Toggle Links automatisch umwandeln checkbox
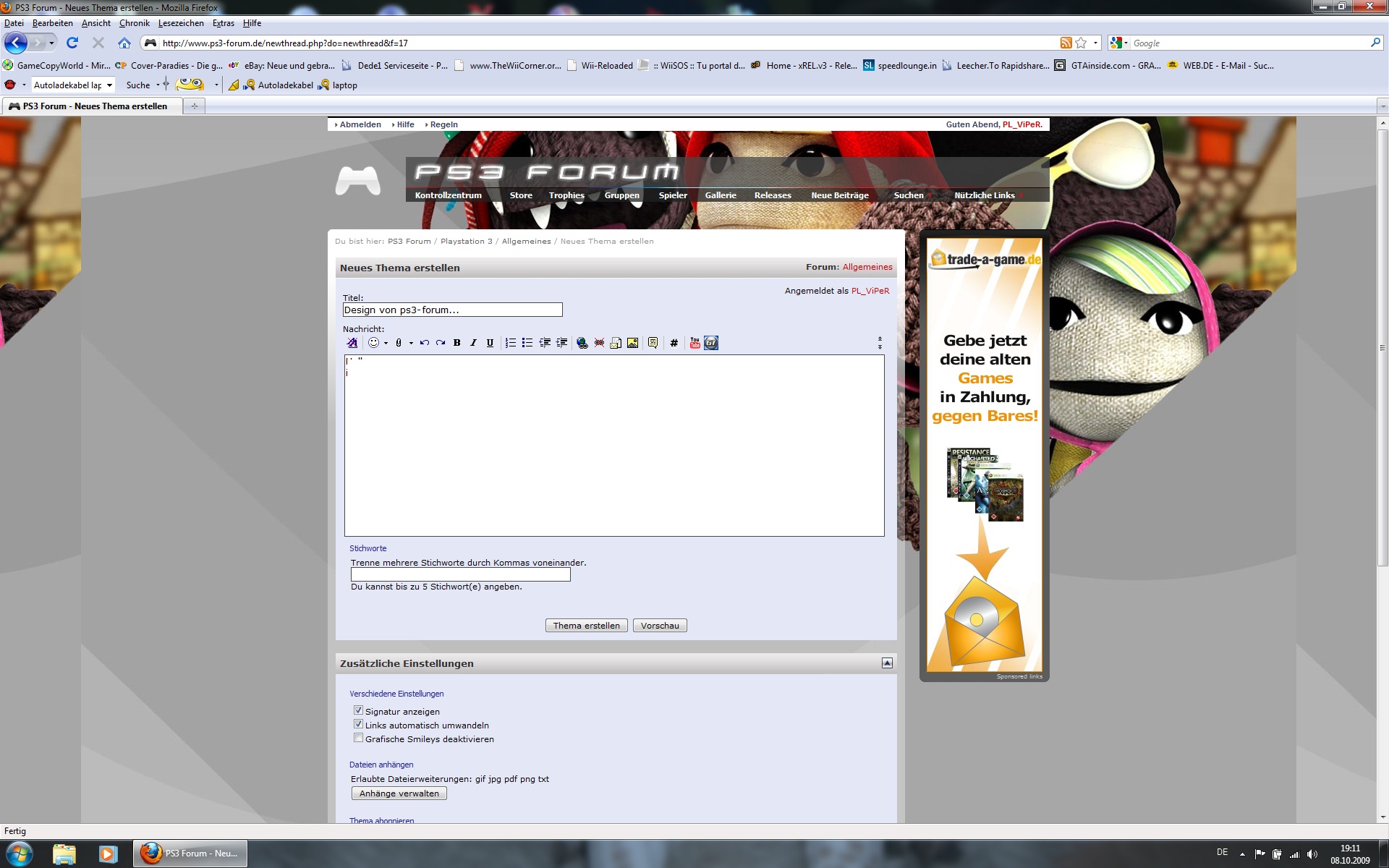The width and height of the screenshot is (1389, 868). click(358, 724)
